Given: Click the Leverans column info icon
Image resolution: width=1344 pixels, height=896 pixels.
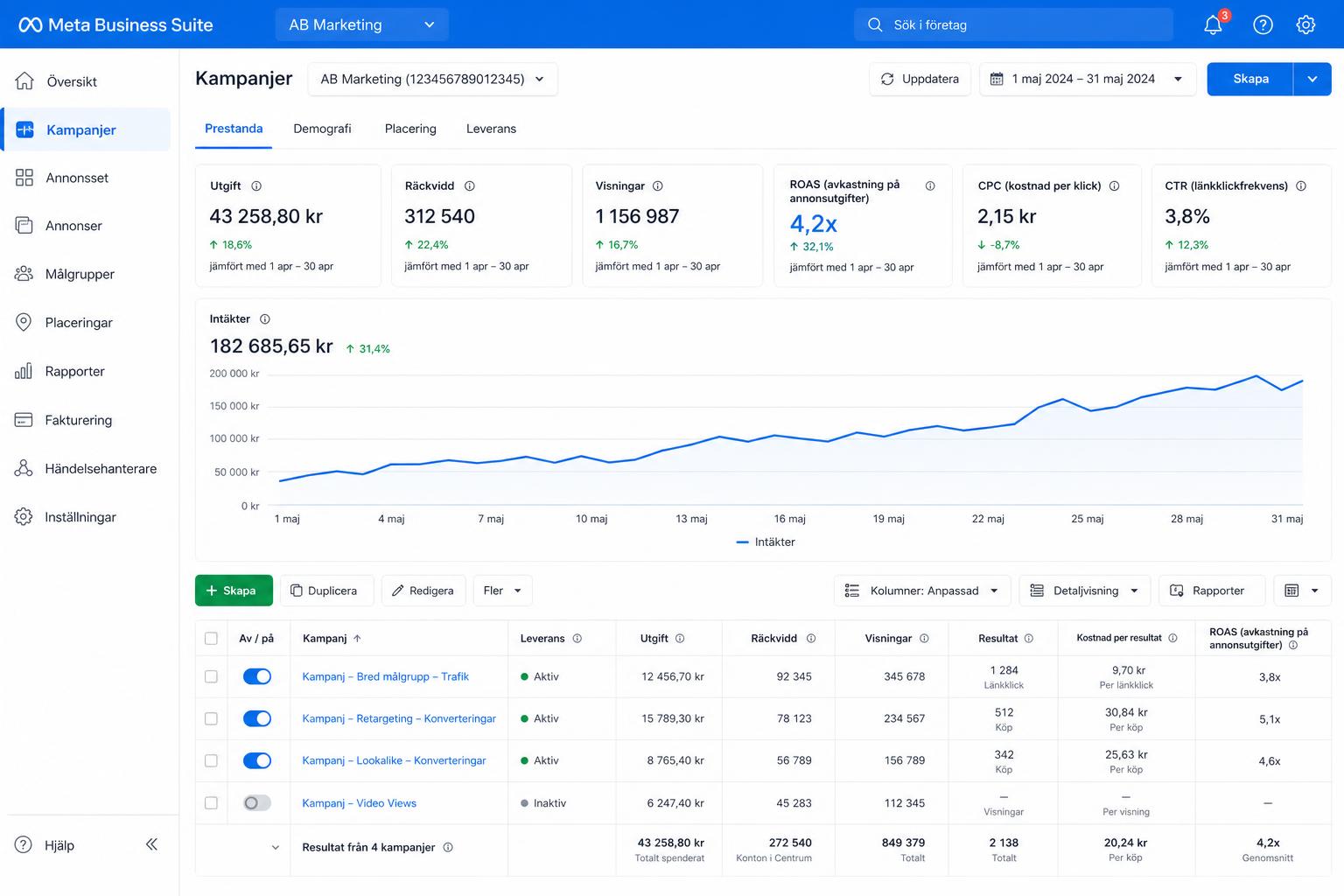Looking at the screenshot, I should coord(577,639).
